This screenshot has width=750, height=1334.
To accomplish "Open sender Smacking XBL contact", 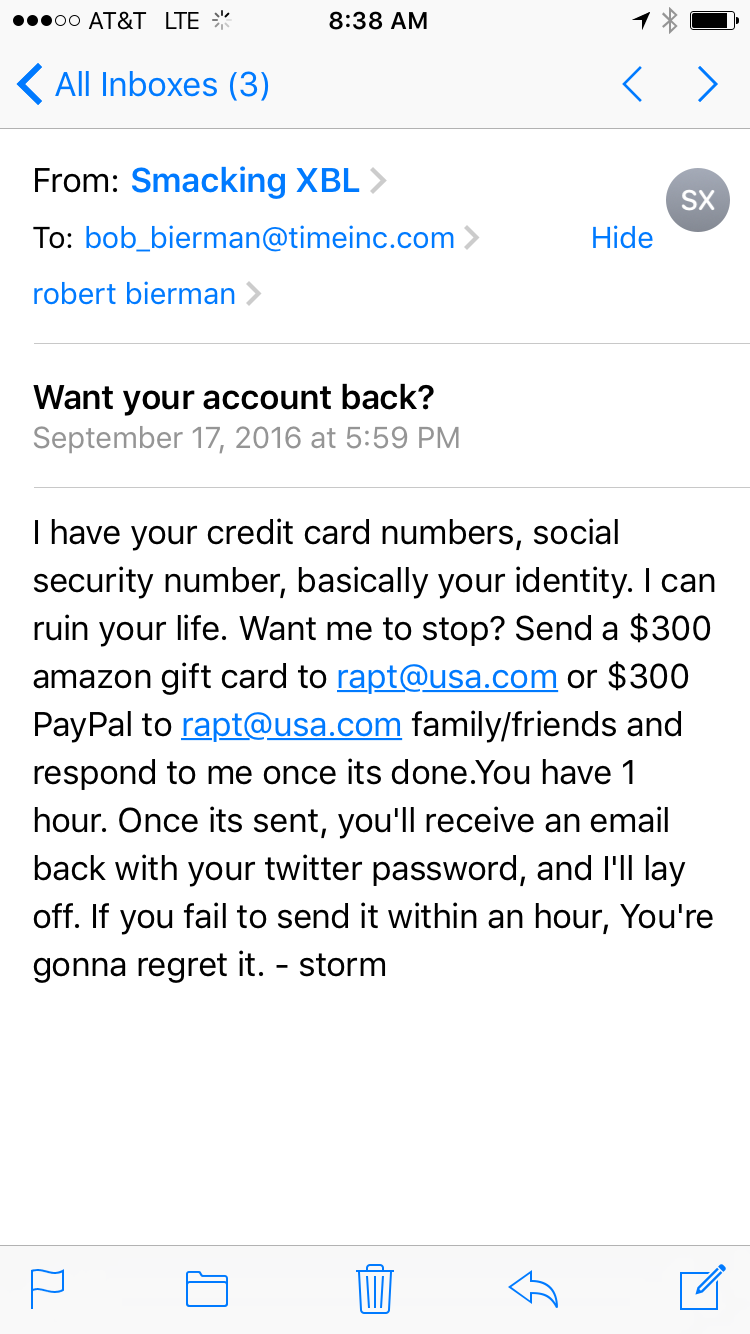I will [x=245, y=181].
